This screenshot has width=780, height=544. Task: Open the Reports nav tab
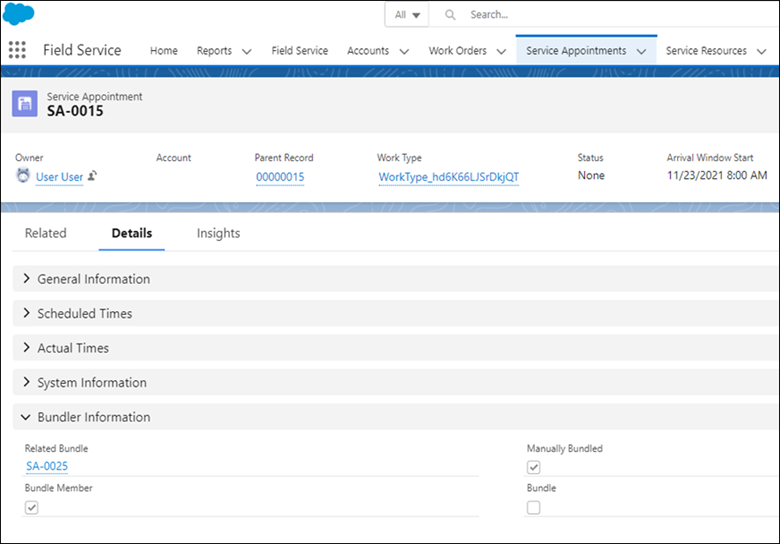tap(214, 51)
